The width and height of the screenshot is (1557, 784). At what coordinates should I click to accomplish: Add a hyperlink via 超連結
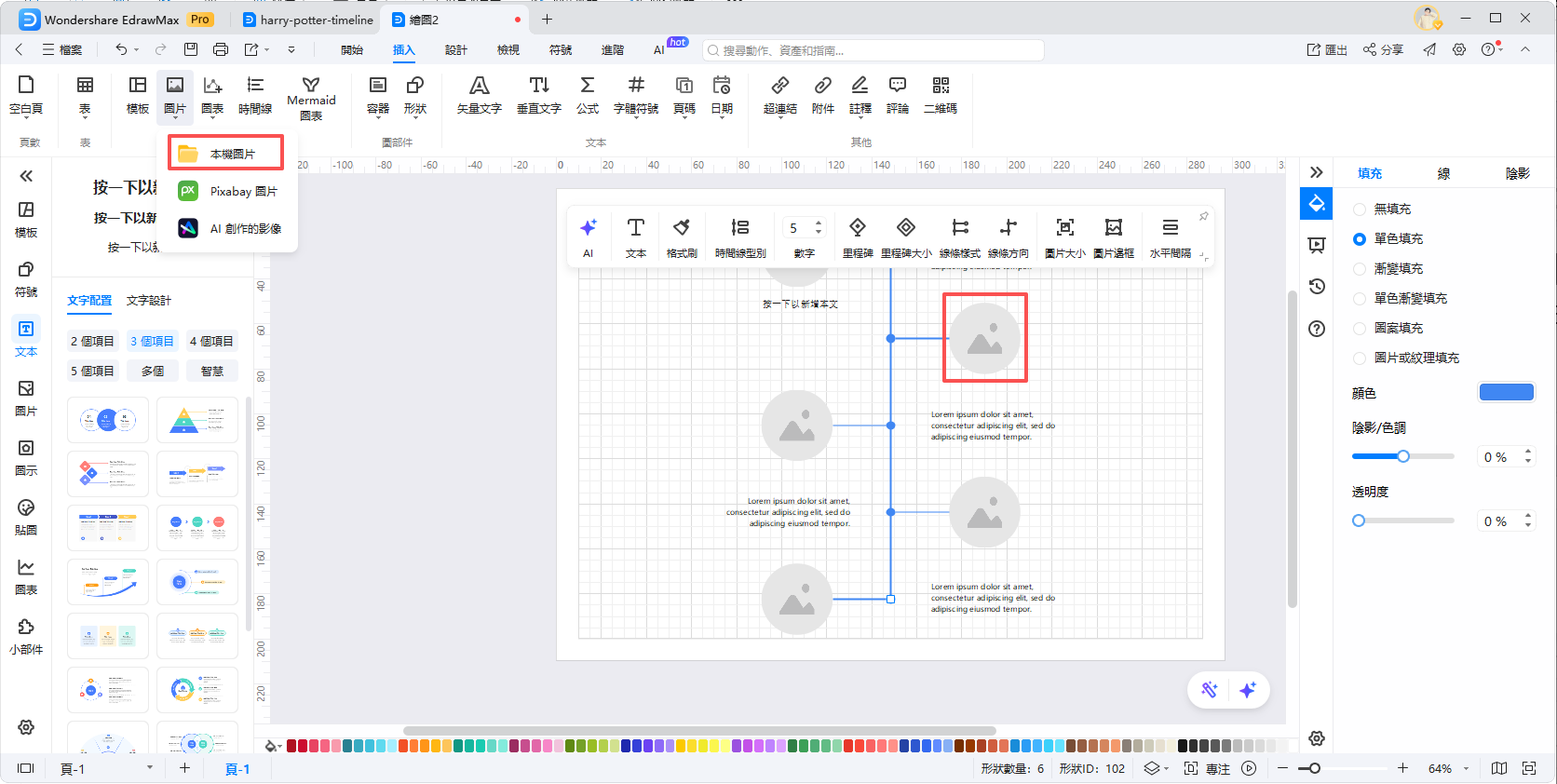(780, 95)
